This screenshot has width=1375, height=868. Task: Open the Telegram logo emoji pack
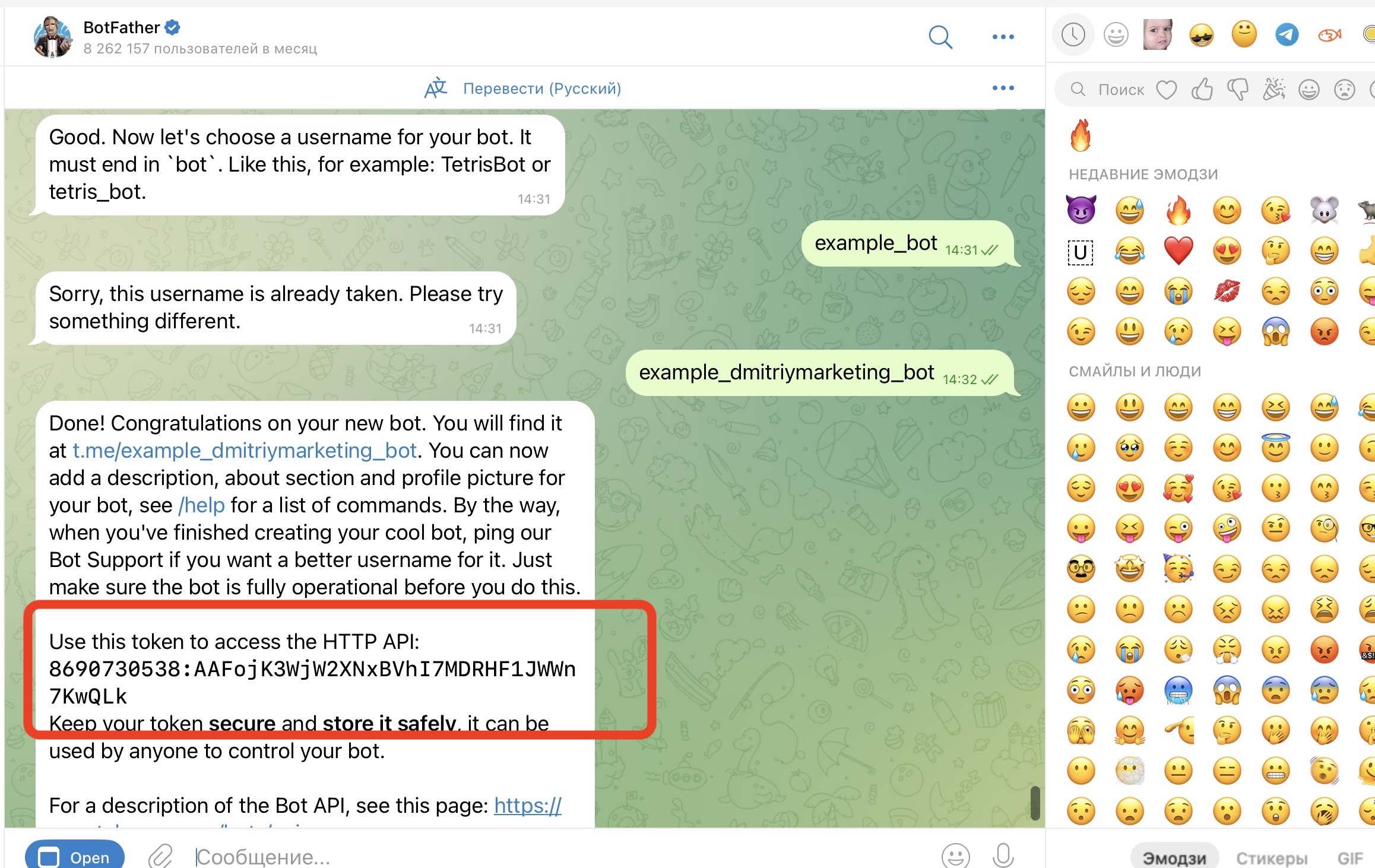click(1287, 35)
